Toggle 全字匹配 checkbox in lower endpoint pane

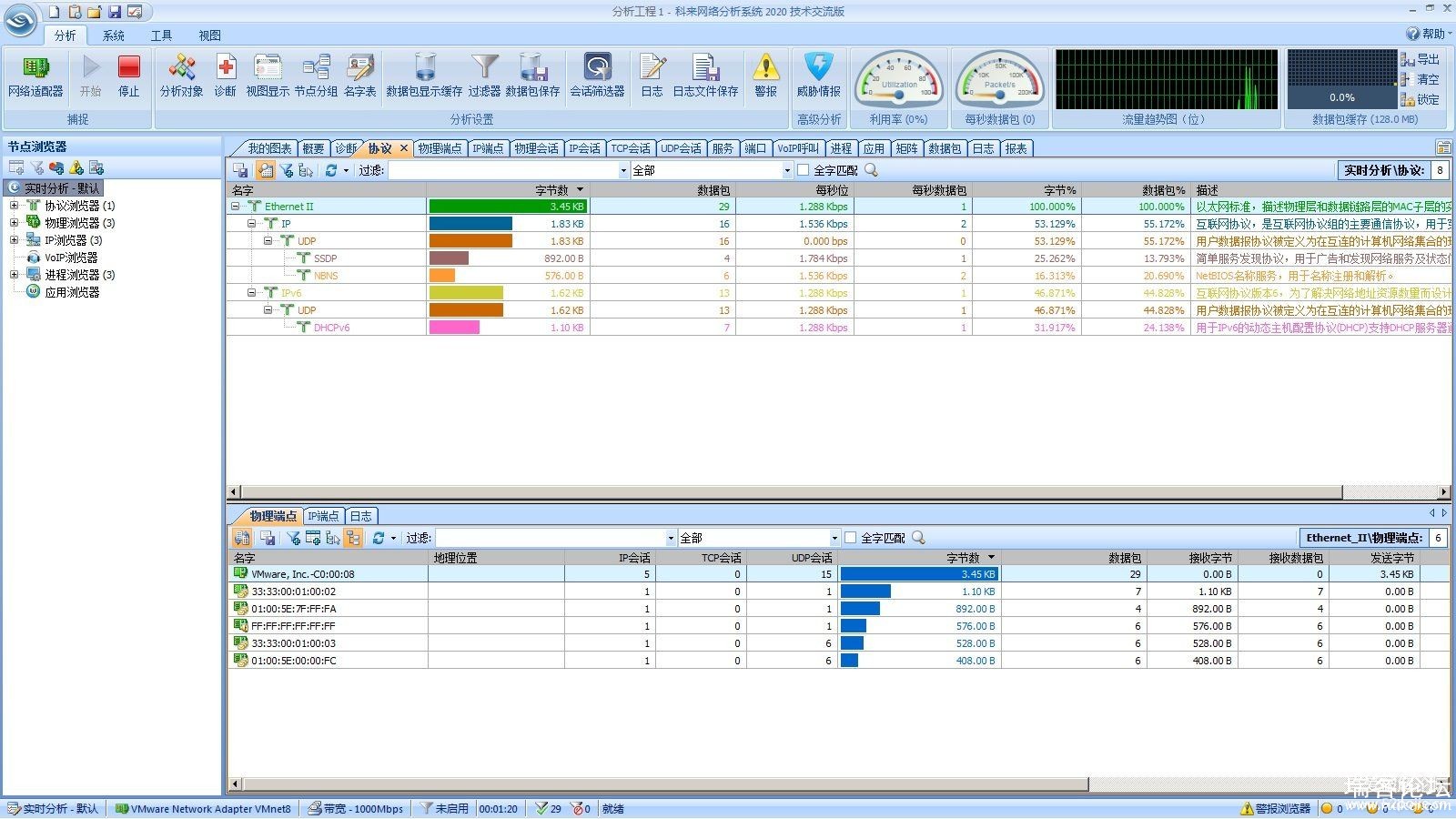pyautogui.click(x=850, y=538)
